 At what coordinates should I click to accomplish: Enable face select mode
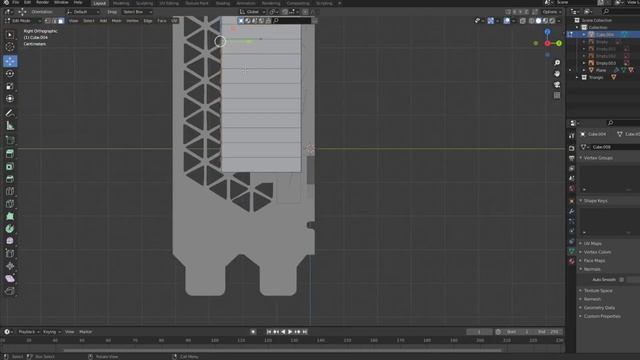[x=61, y=21]
